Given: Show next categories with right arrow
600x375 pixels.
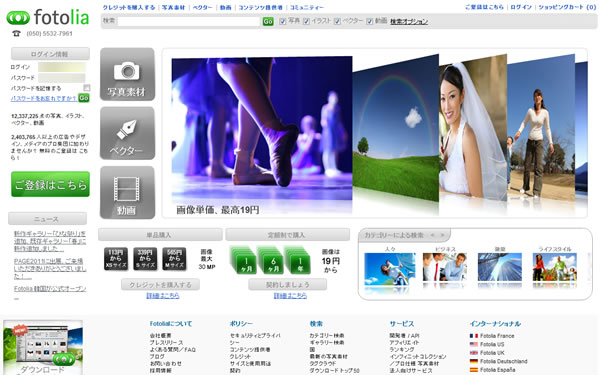Looking at the screenshot, I should 442,235.
